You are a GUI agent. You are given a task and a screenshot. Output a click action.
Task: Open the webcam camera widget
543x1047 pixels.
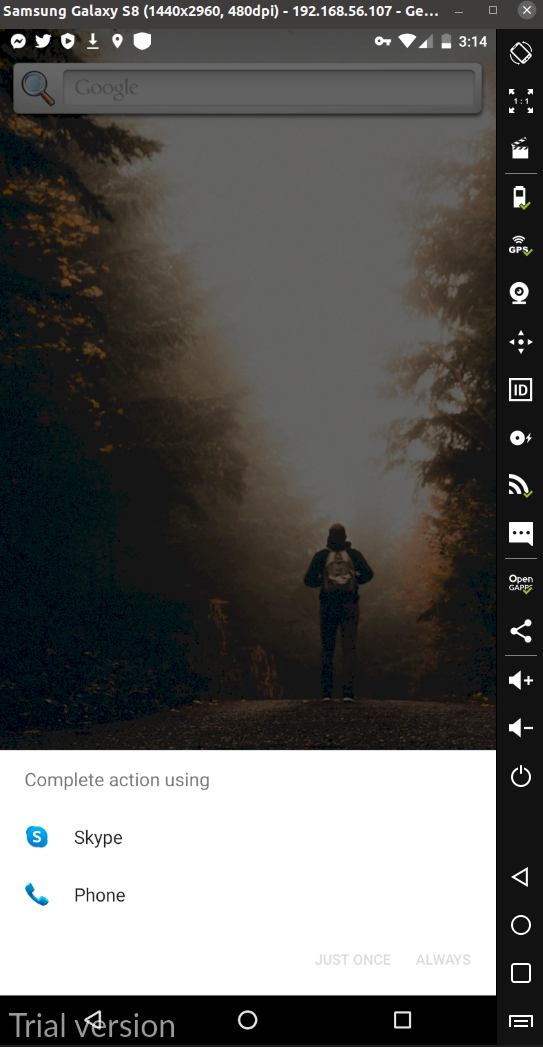click(x=520, y=293)
